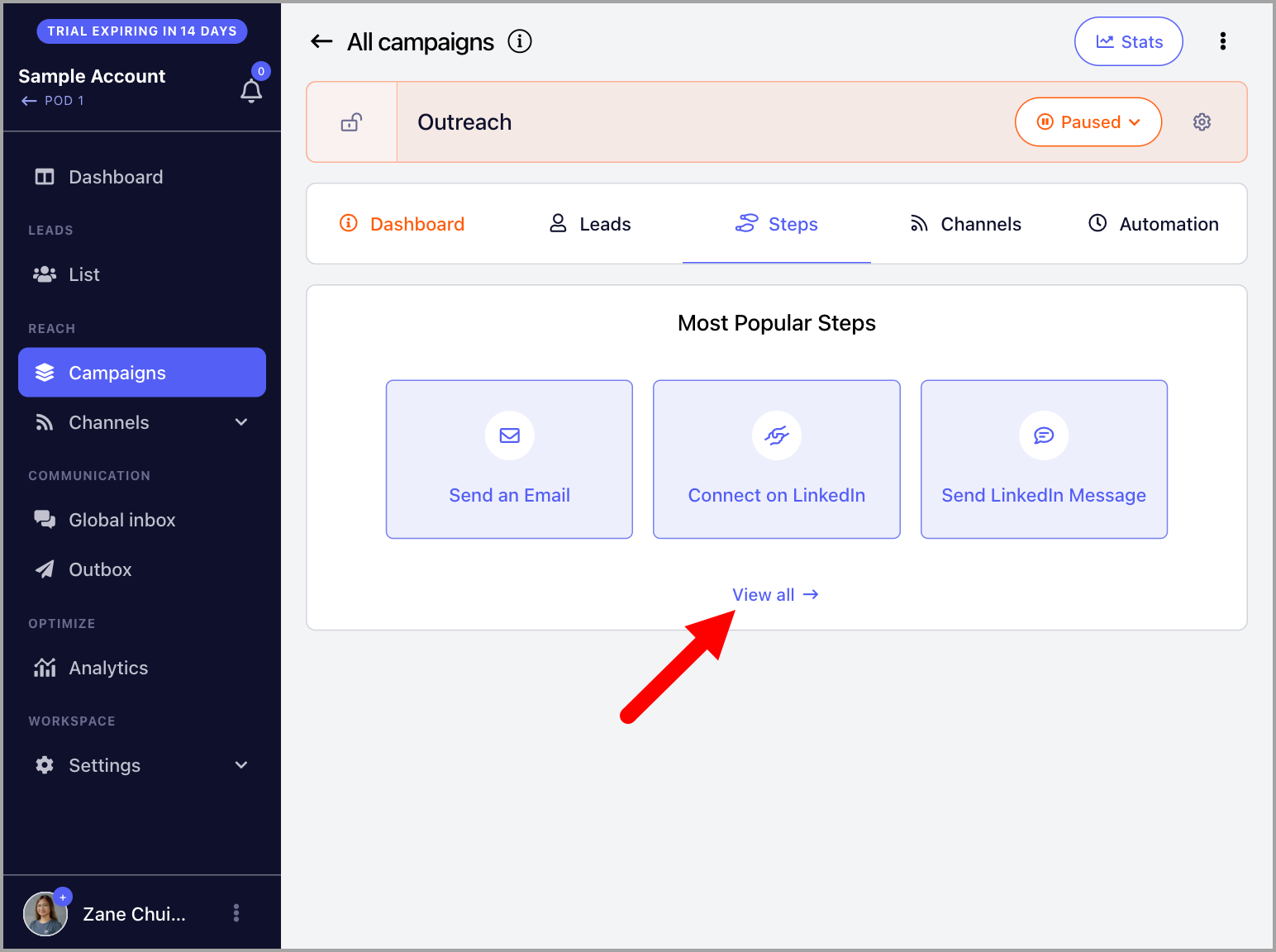1276x952 pixels.
Task: Add a Send an Email step
Action: [509, 459]
